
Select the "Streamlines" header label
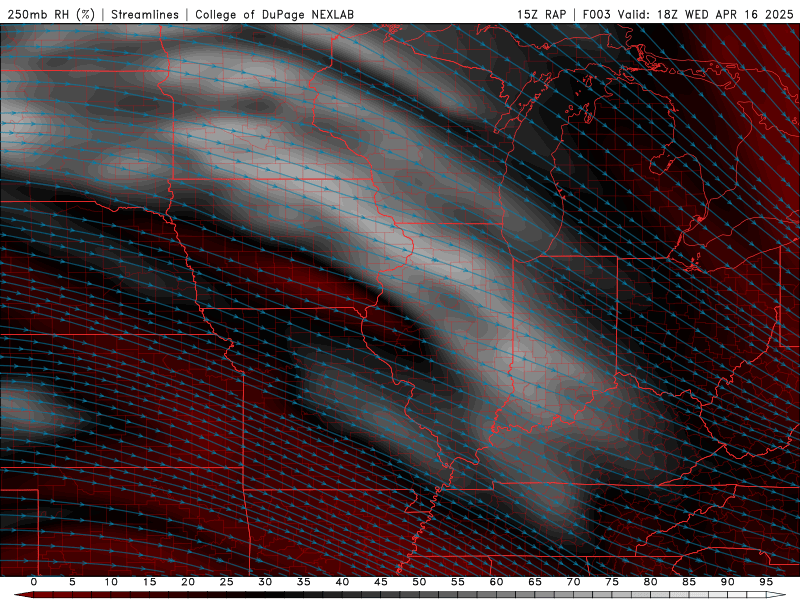(145, 14)
